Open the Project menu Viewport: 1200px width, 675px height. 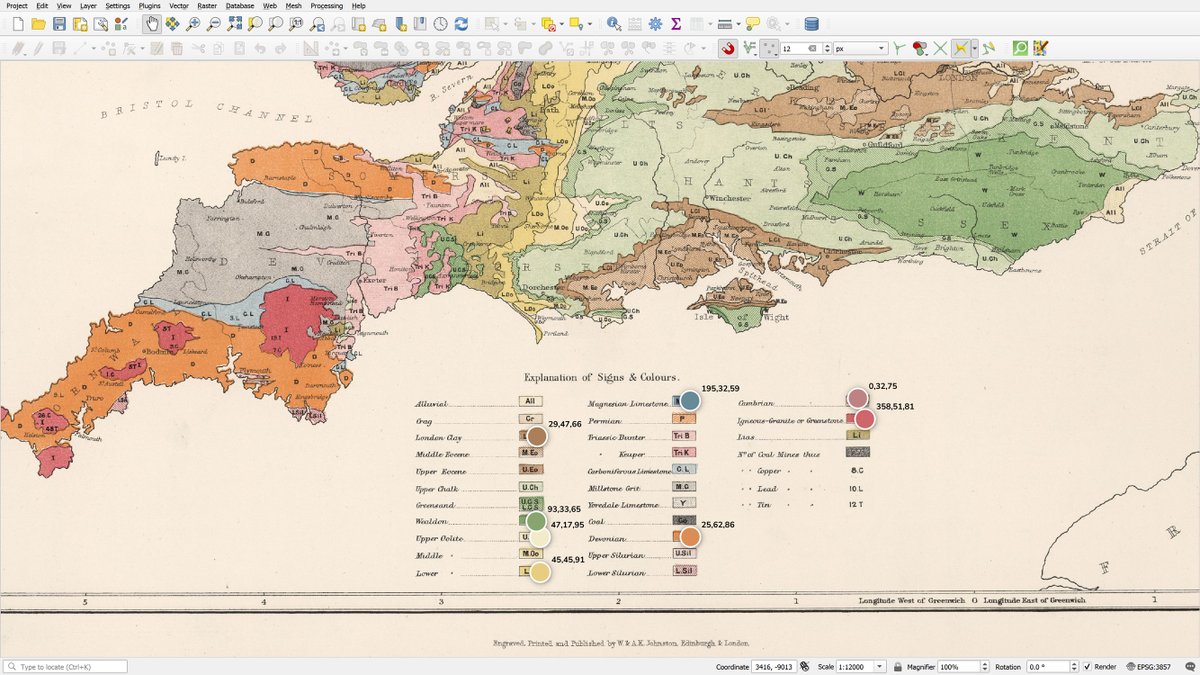click(17, 6)
